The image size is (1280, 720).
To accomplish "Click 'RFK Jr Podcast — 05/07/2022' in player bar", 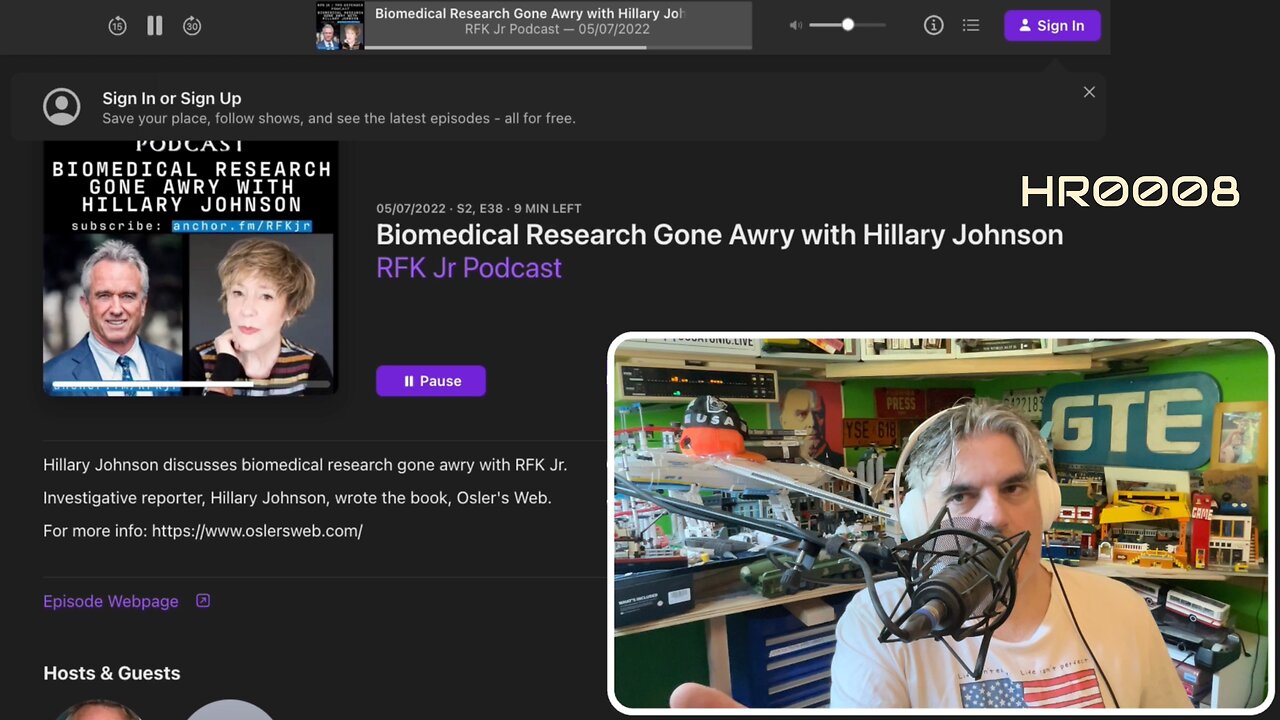I will 557,30.
